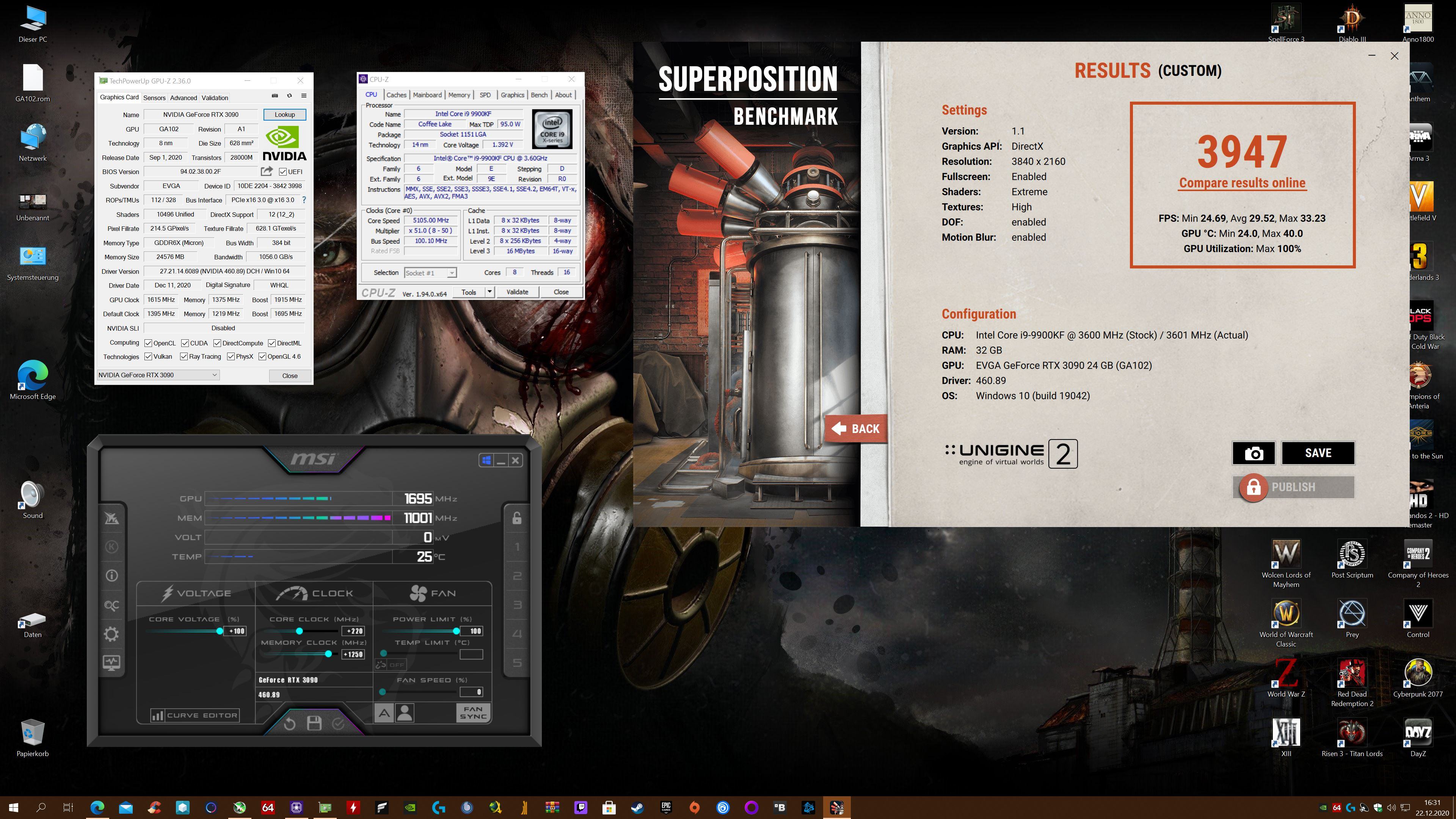Click the Core Voltage slider handle
This screenshot has height=819, width=1456.
pyautogui.click(x=220, y=631)
